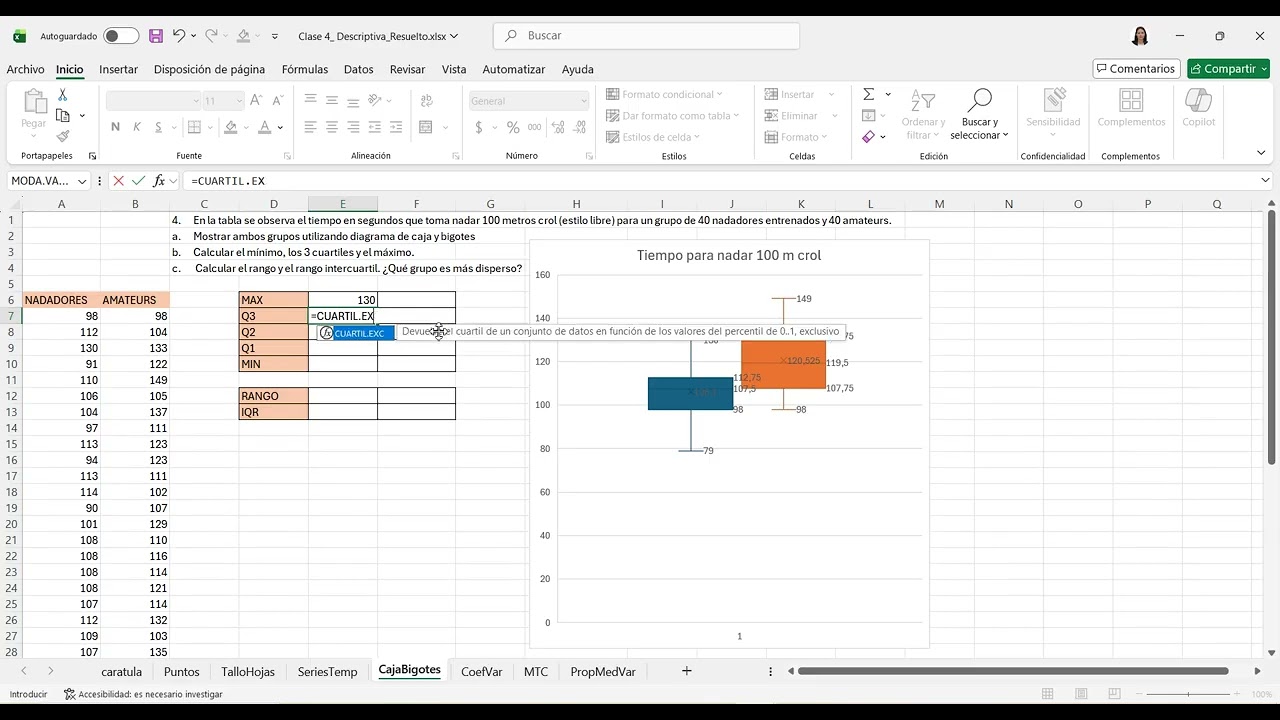Image resolution: width=1280 pixels, height=720 pixels.
Task: Open file name dropdown in title bar
Action: click(455, 36)
